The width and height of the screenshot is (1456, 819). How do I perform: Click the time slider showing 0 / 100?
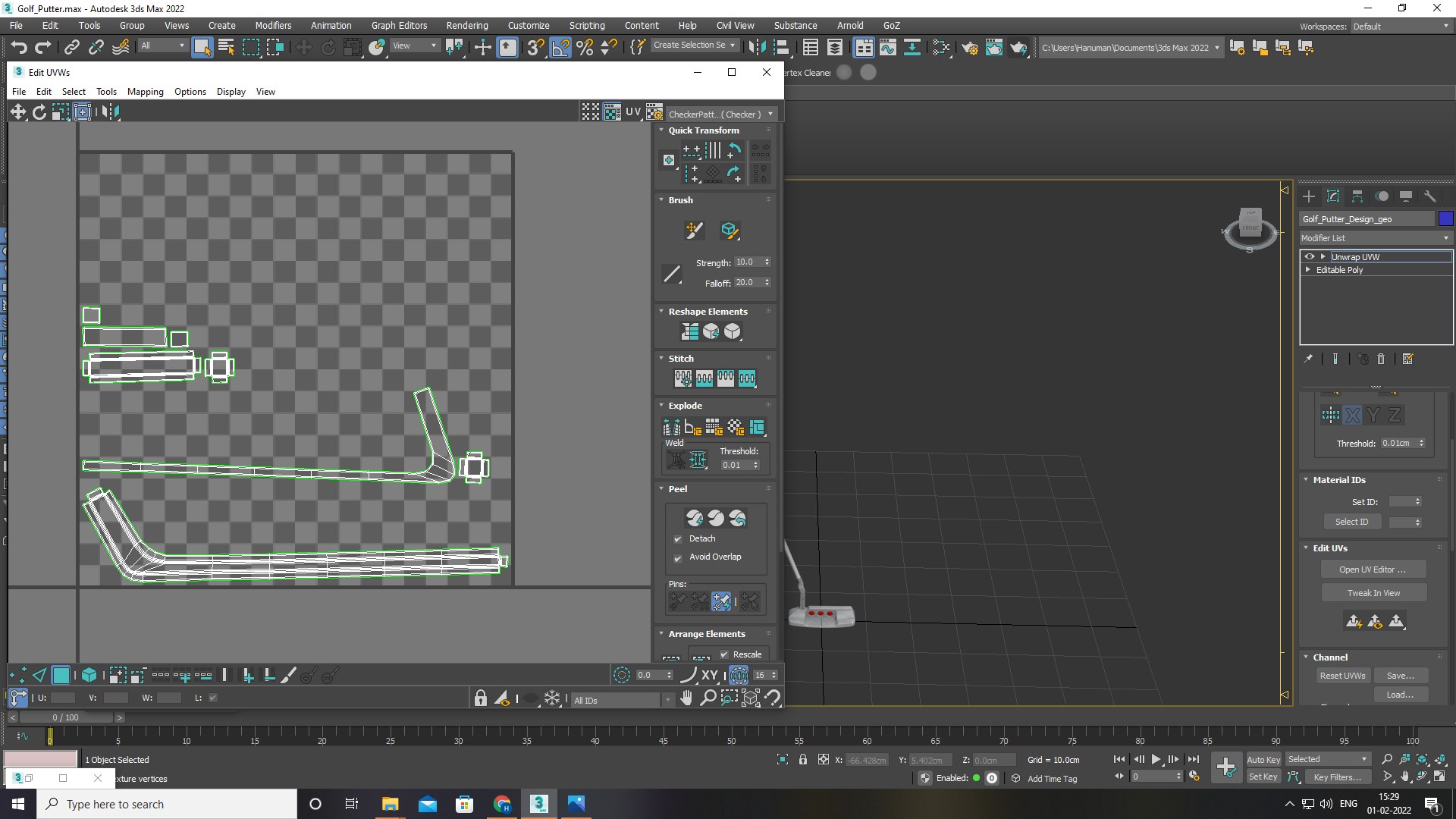pos(66,717)
